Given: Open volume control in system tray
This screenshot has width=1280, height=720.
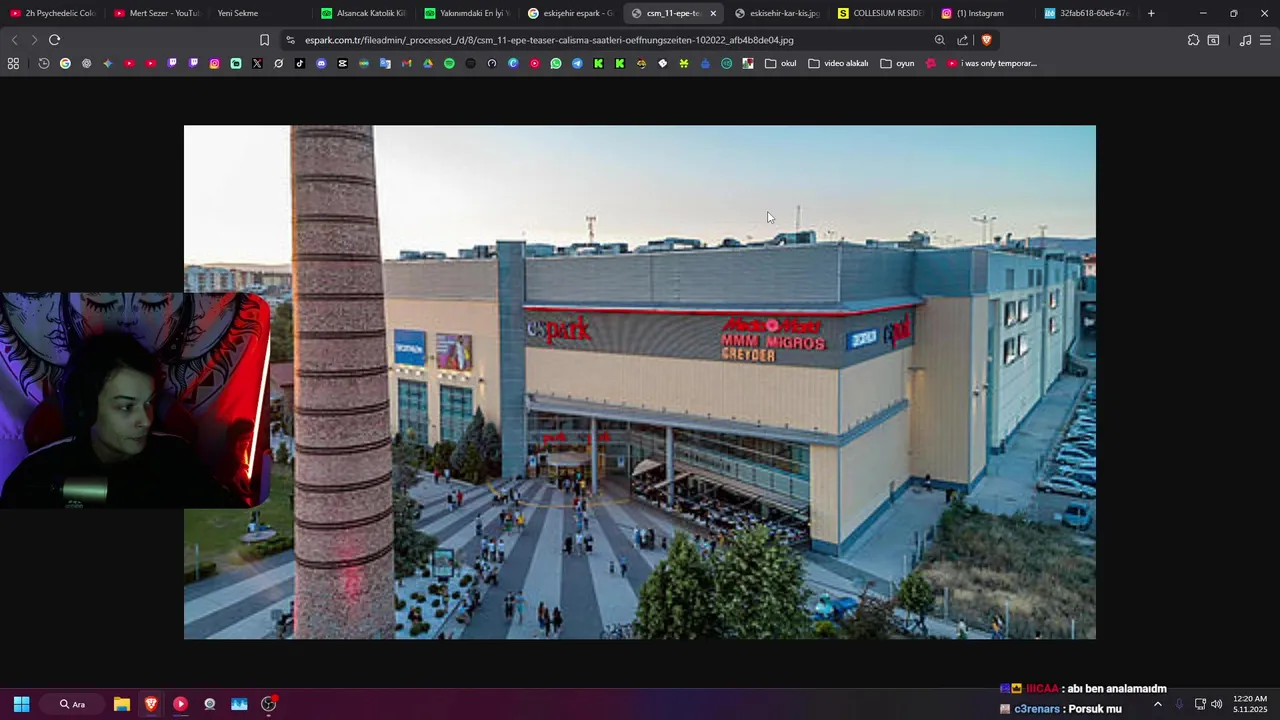Looking at the screenshot, I should pyautogui.click(x=1216, y=704).
